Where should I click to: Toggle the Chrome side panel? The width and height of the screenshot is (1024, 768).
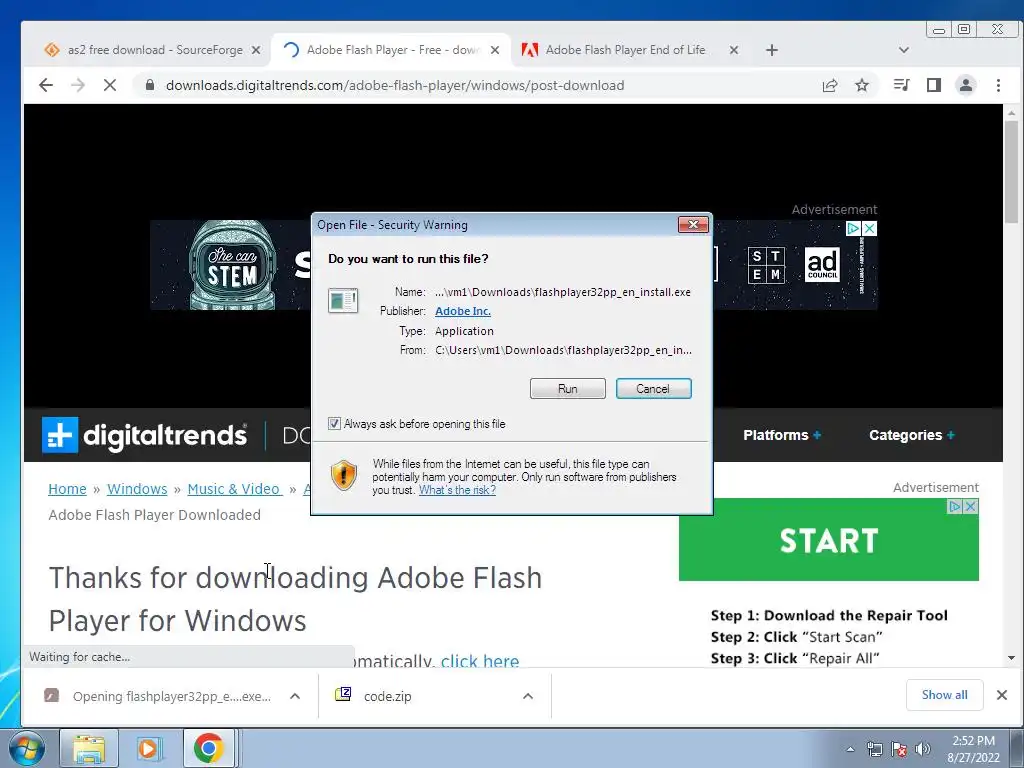(934, 85)
